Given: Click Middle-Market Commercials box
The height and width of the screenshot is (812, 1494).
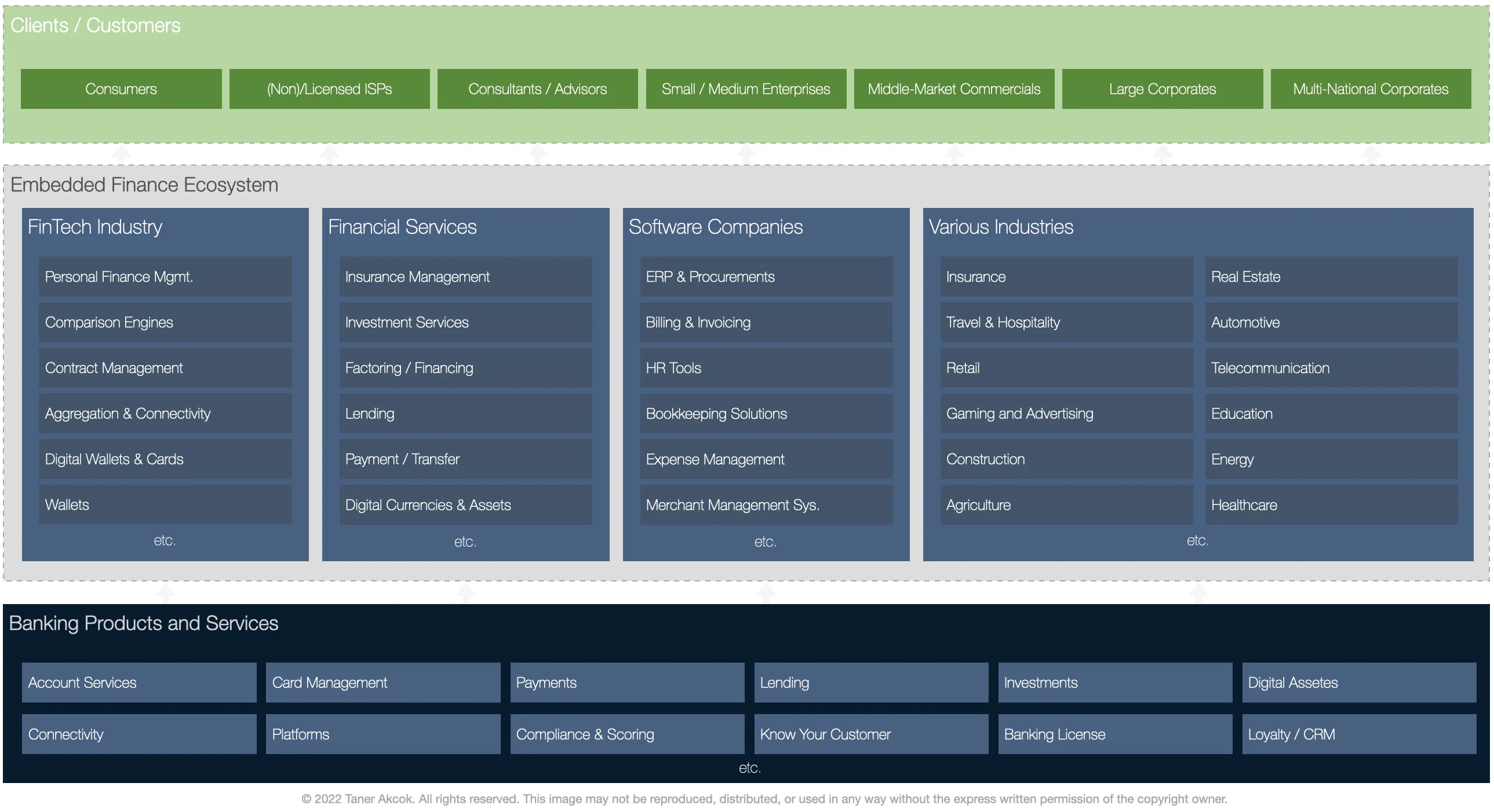Looking at the screenshot, I should tap(954, 89).
